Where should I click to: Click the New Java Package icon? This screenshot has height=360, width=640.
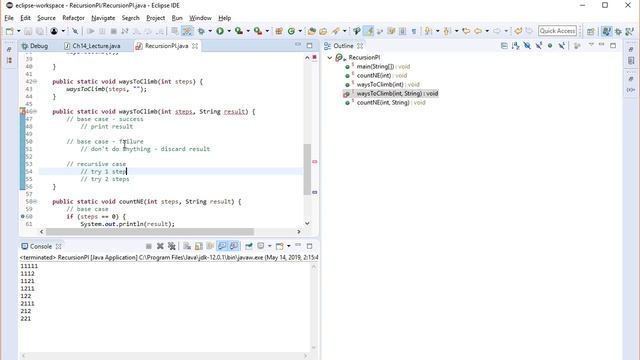tap(279, 31)
